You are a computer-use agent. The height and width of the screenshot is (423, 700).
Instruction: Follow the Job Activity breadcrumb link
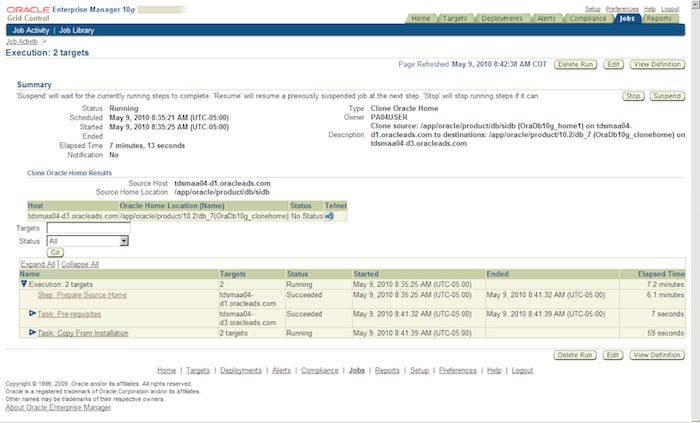[21, 41]
